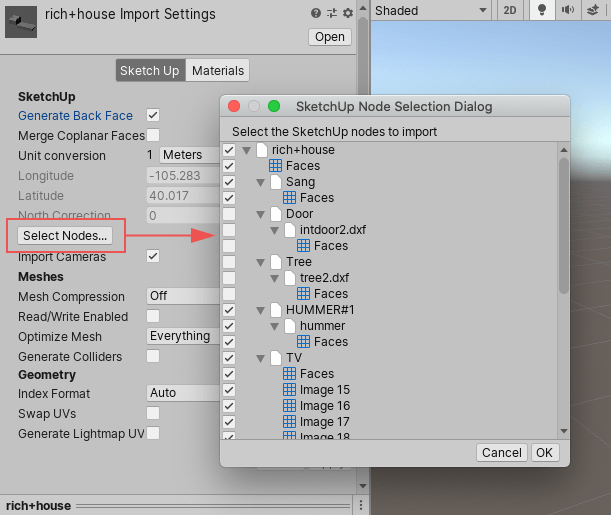
Task: Open the Mesh Compression dropdown
Action: point(180,296)
